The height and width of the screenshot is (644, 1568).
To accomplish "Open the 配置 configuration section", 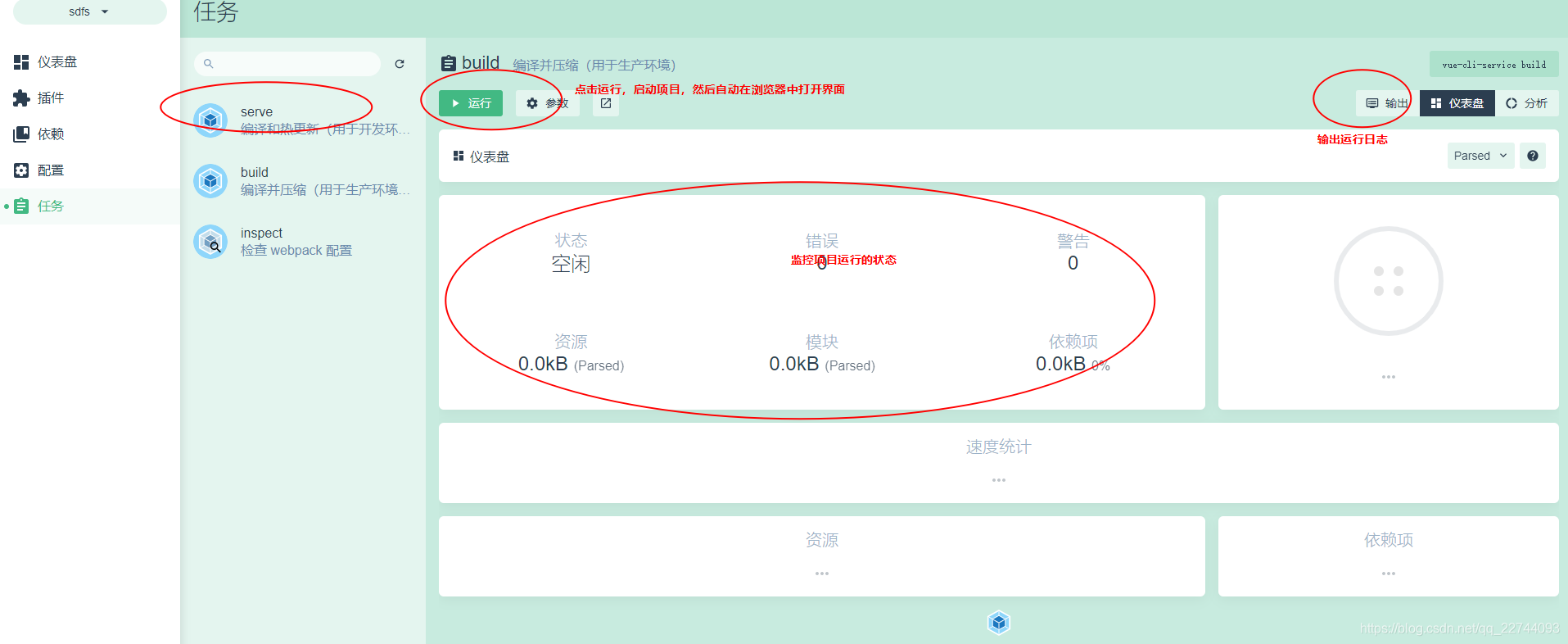I will 90,170.
